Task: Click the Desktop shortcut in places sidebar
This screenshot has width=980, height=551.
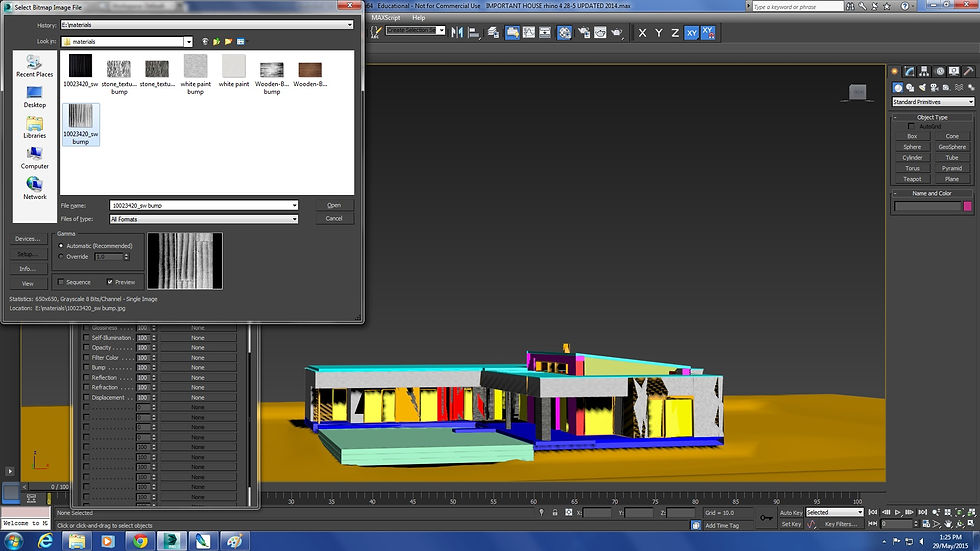Action: (x=35, y=97)
